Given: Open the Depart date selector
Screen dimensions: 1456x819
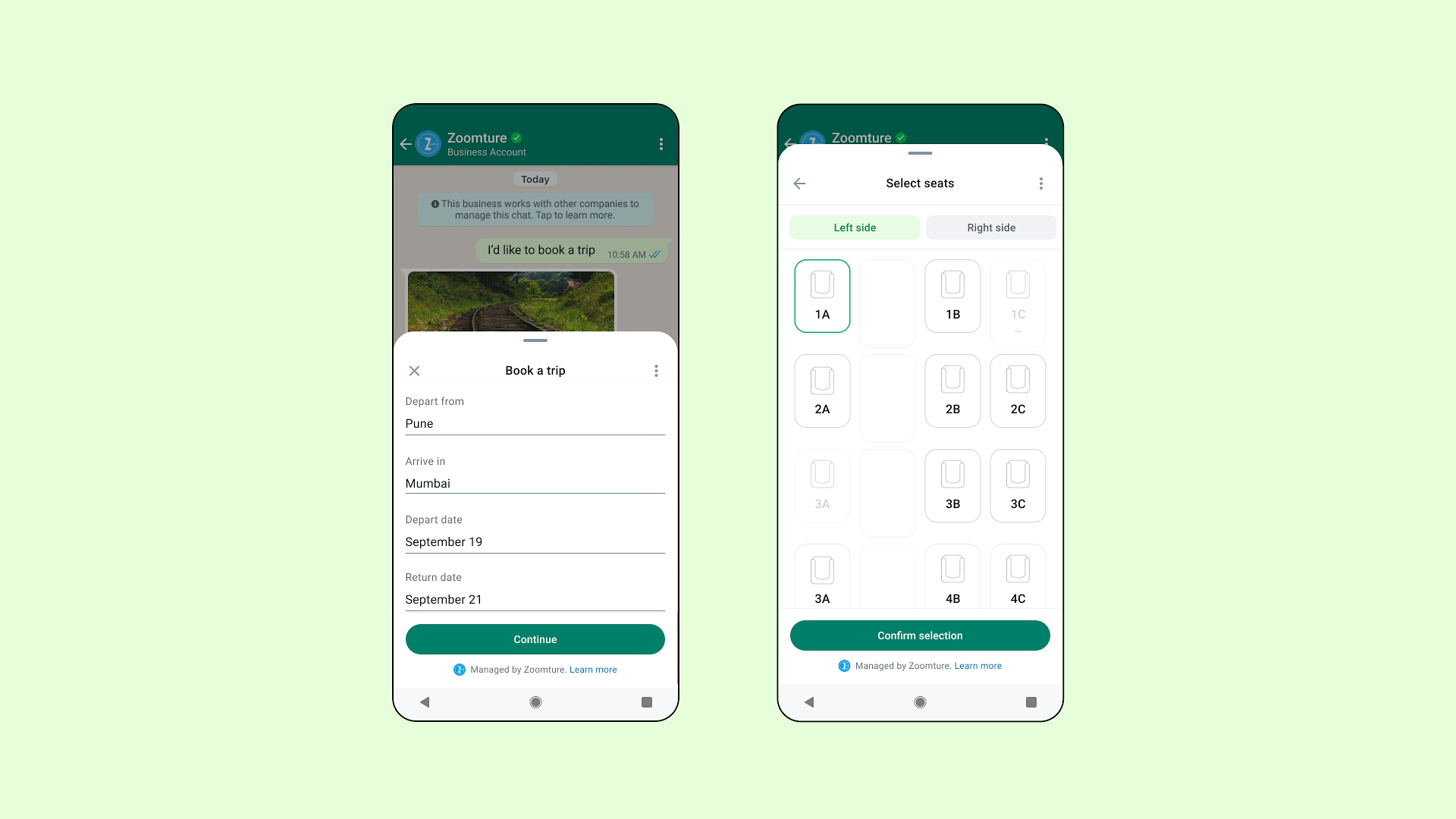Looking at the screenshot, I should pos(535,541).
